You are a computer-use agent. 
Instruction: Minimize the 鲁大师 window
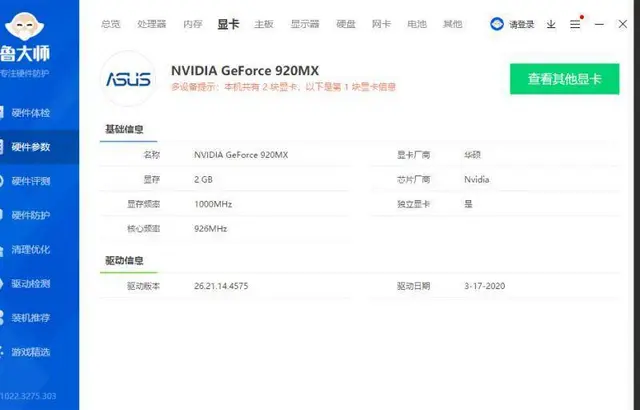[599, 24]
